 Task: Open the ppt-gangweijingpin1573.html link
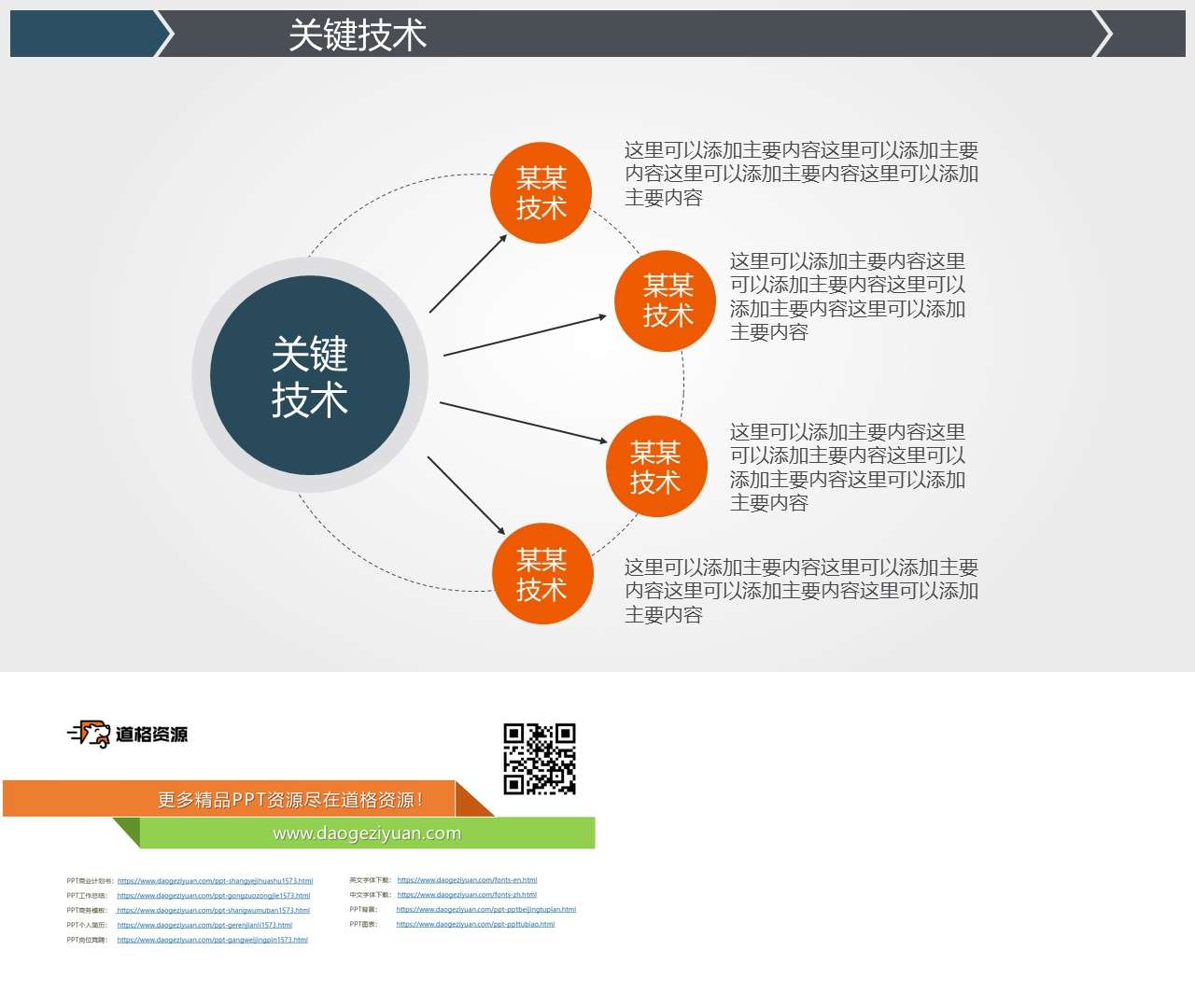(x=212, y=940)
